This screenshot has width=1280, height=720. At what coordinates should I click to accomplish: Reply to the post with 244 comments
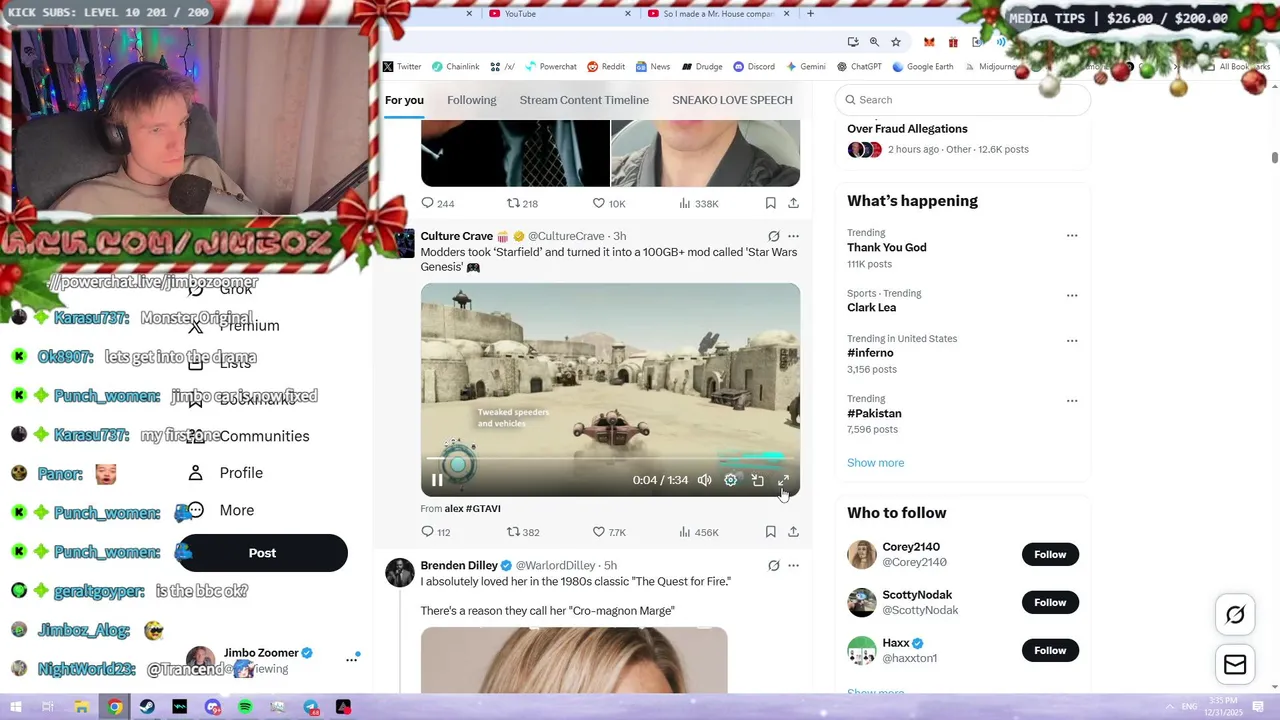pos(438,203)
